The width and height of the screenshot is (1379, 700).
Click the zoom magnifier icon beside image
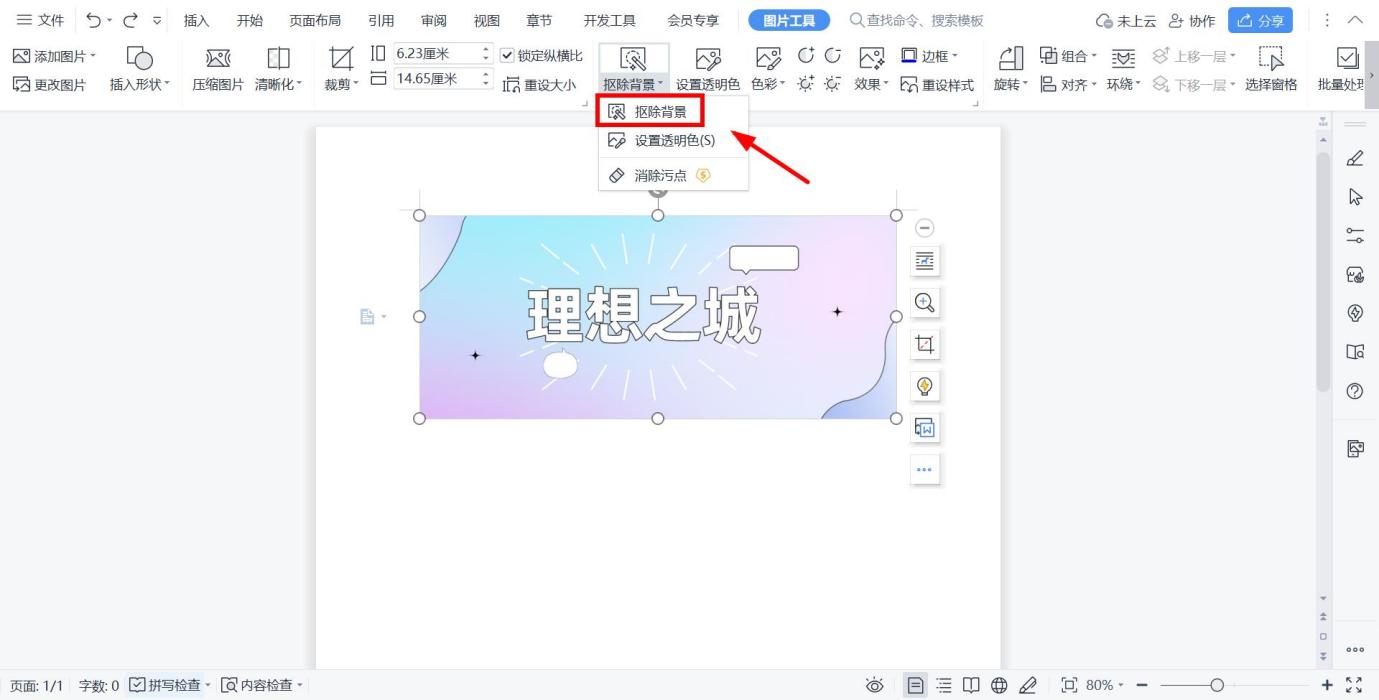(925, 303)
